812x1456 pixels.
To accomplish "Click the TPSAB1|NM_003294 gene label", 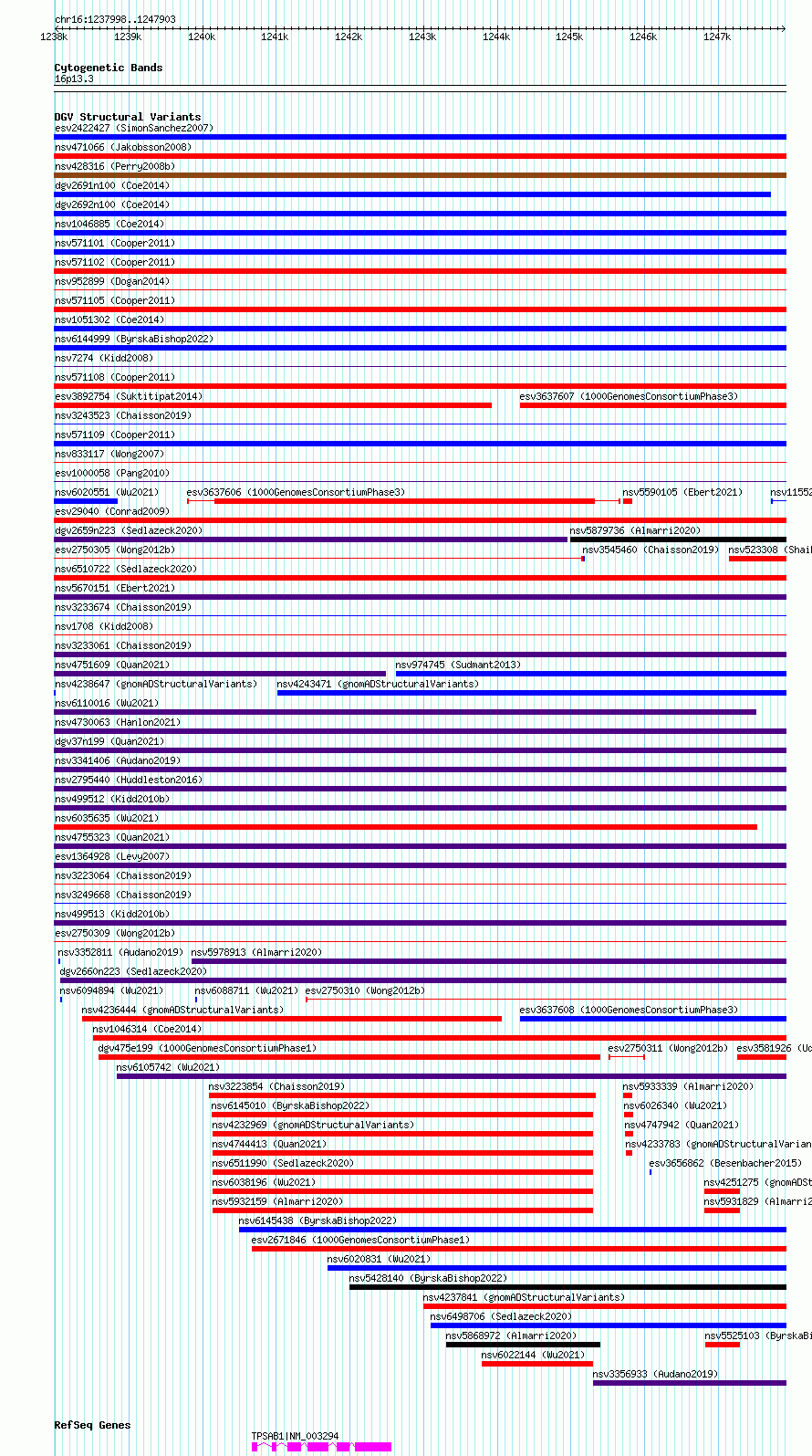I will (x=296, y=1436).
